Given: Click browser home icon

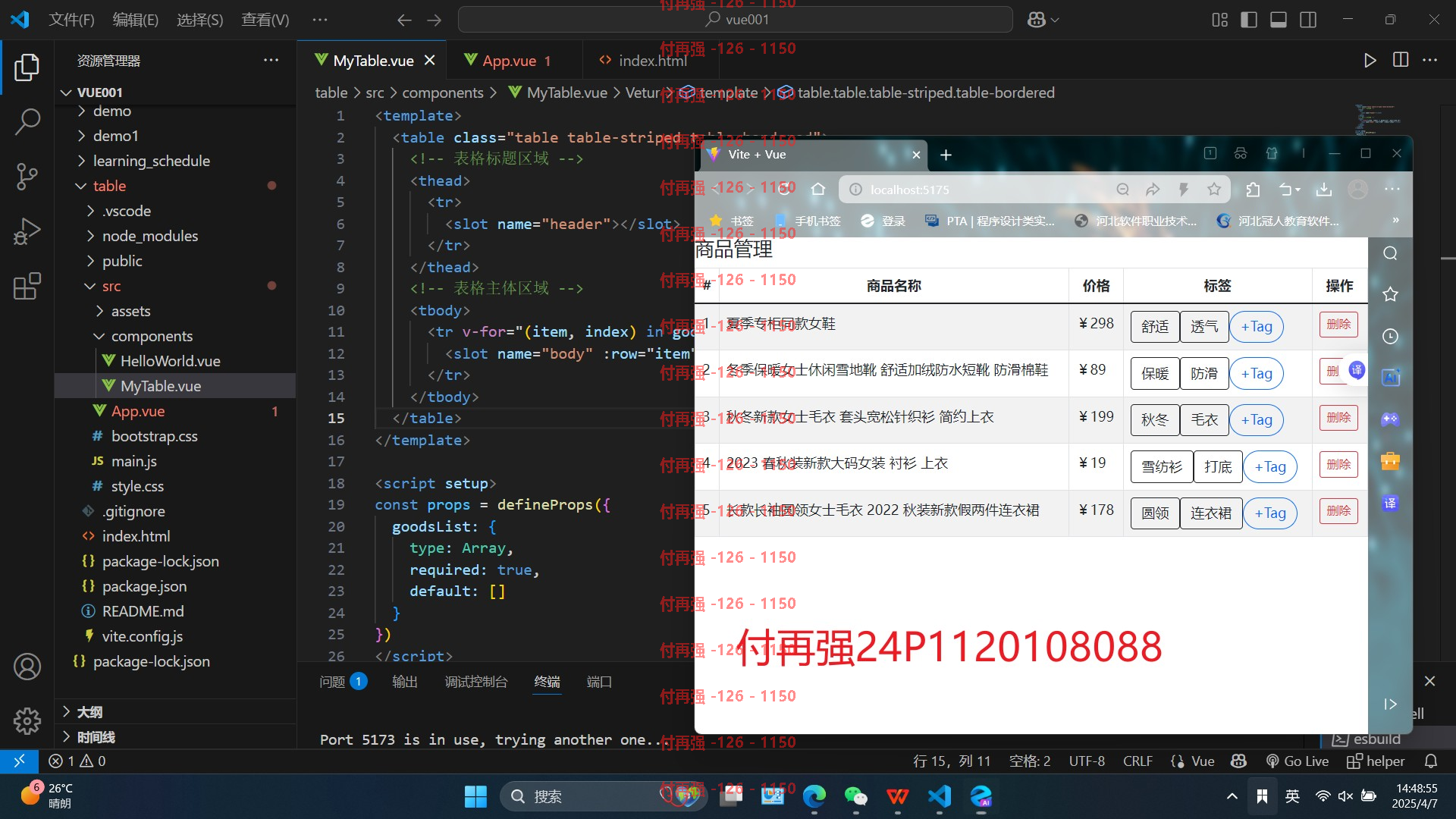Looking at the screenshot, I should (x=817, y=190).
